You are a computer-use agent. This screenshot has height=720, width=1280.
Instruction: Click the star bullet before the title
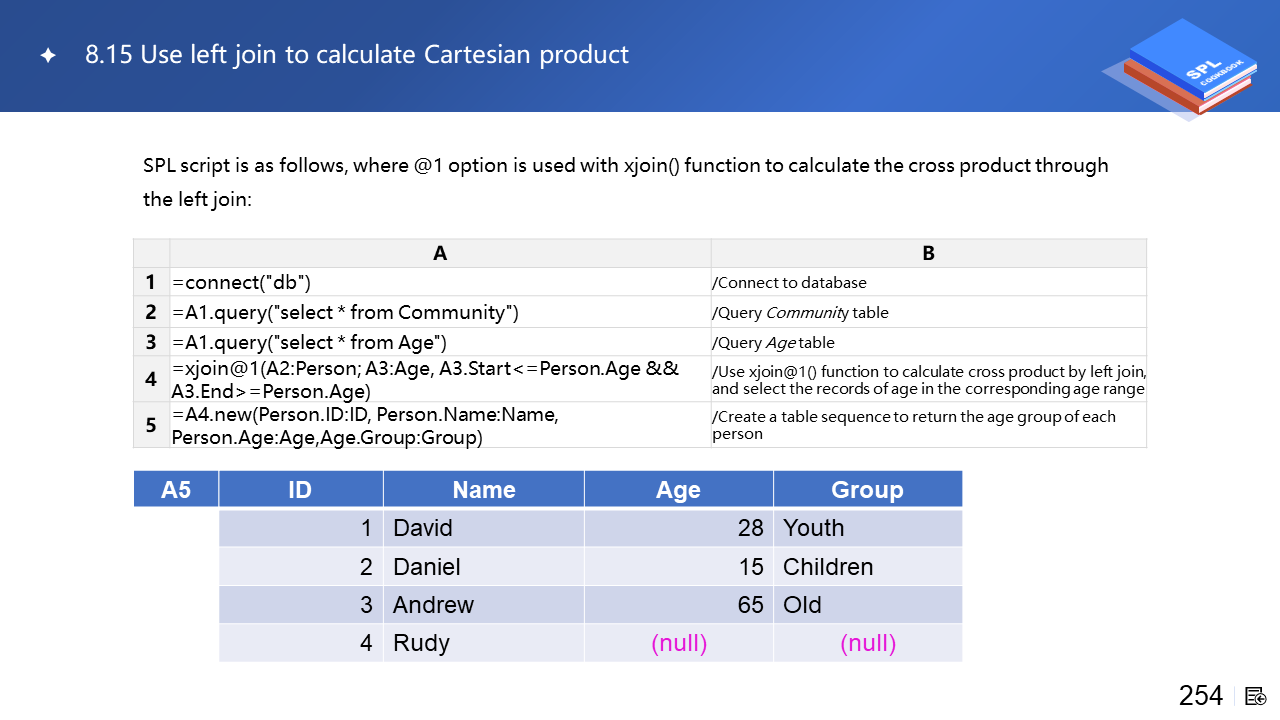pyautogui.click(x=48, y=56)
